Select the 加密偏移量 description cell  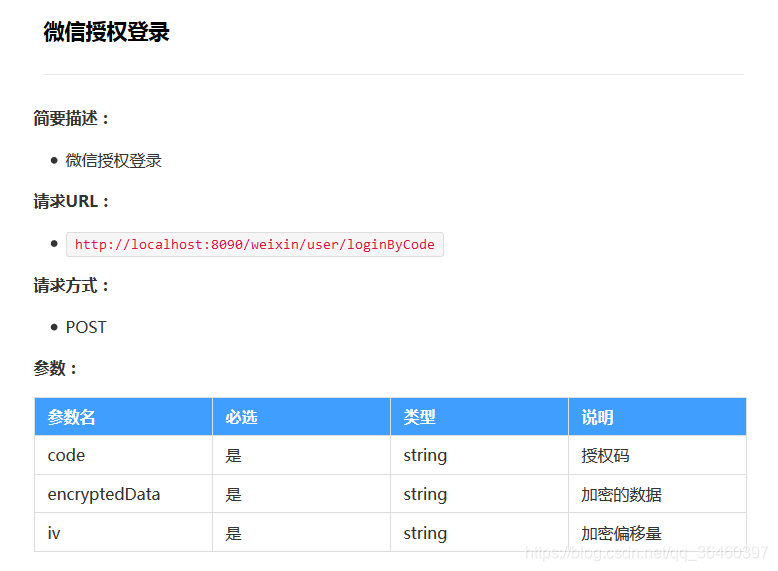pyautogui.click(x=657, y=533)
